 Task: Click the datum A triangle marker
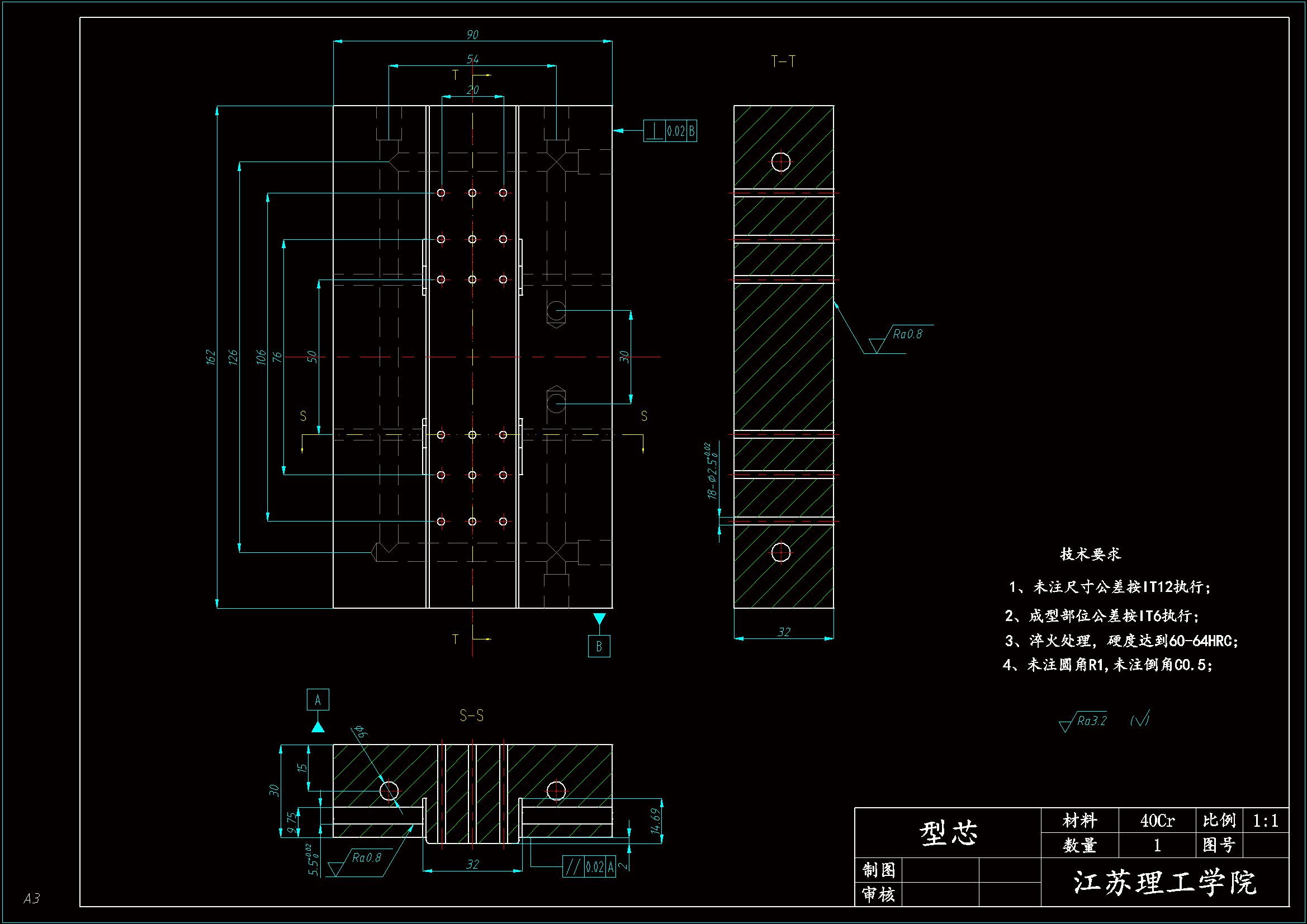pos(318,727)
